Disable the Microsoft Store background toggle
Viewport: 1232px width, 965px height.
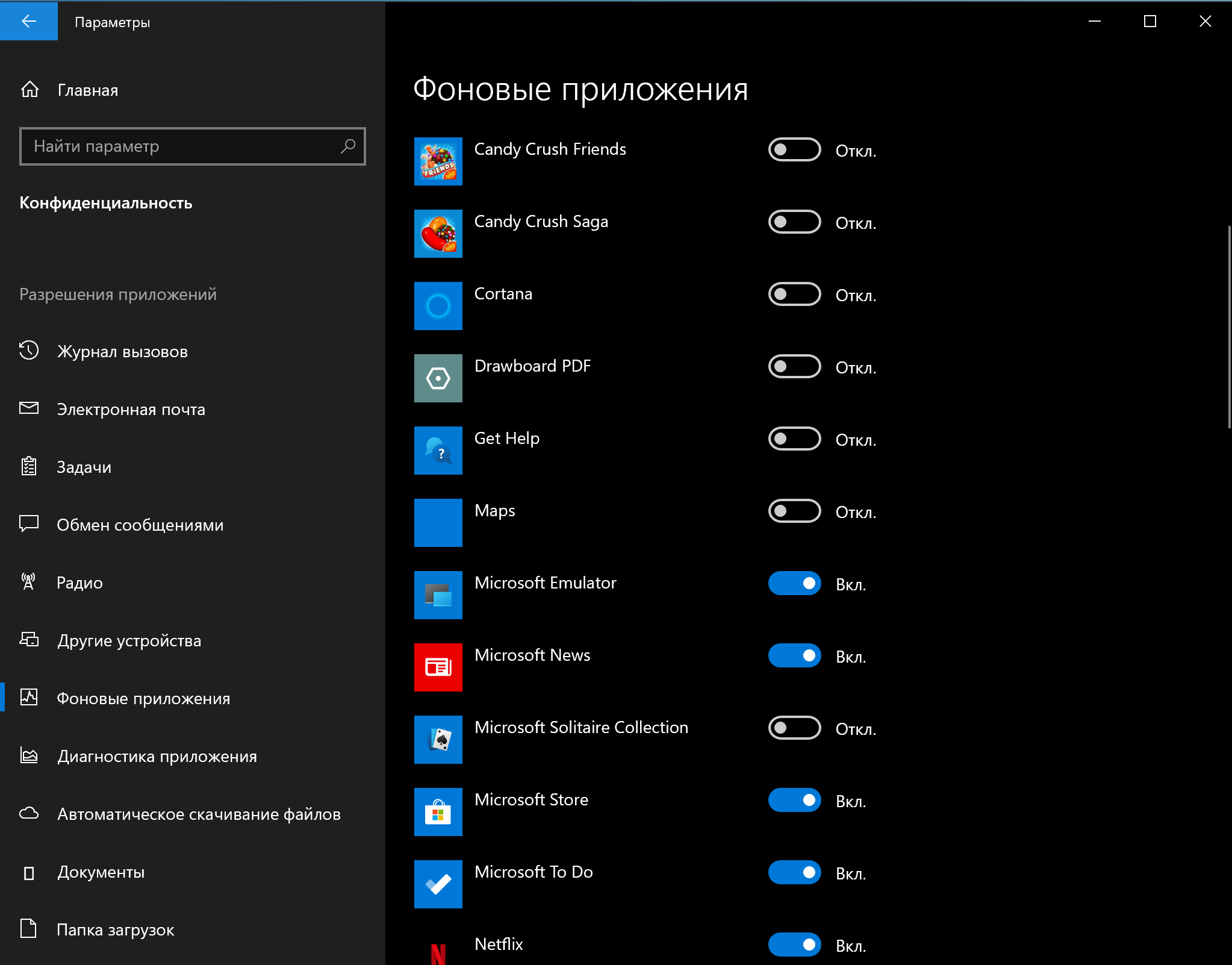794,800
